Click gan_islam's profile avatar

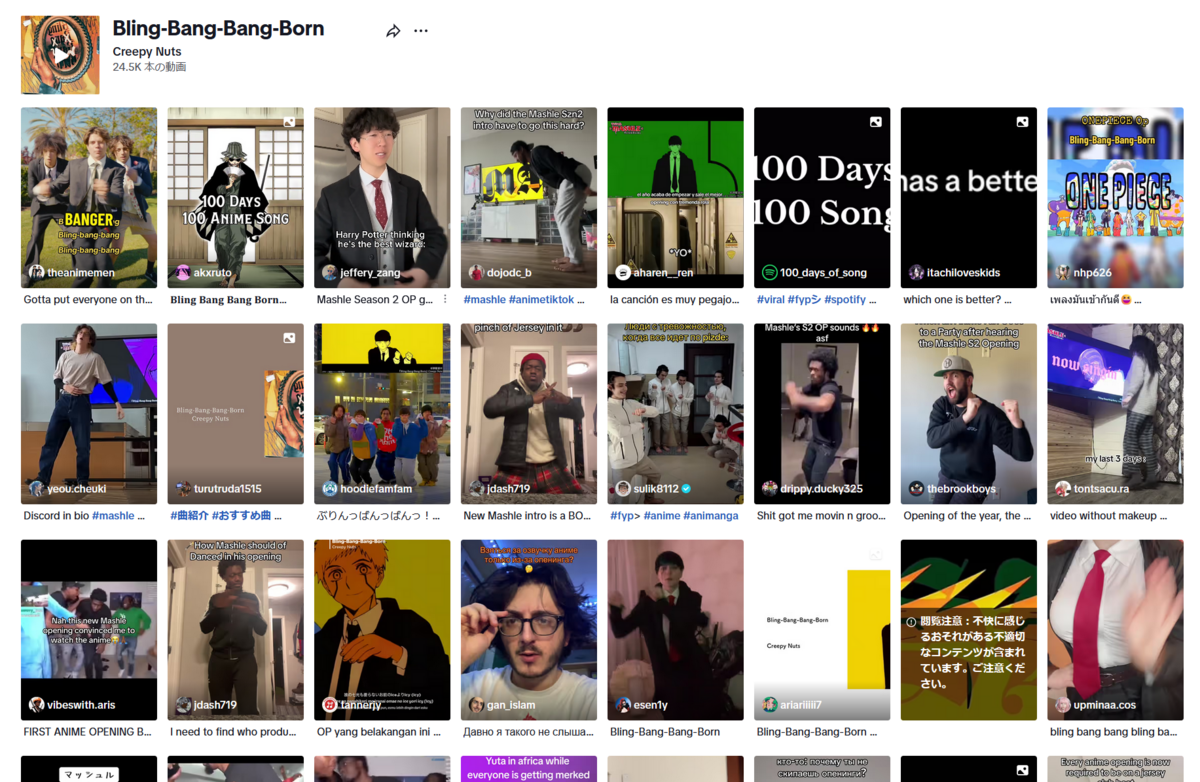click(477, 705)
